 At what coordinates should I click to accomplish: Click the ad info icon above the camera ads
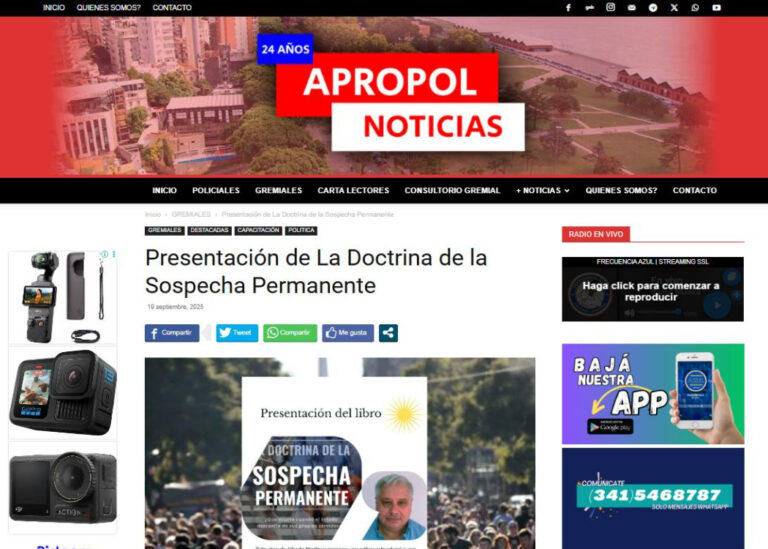tap(104, 254)
